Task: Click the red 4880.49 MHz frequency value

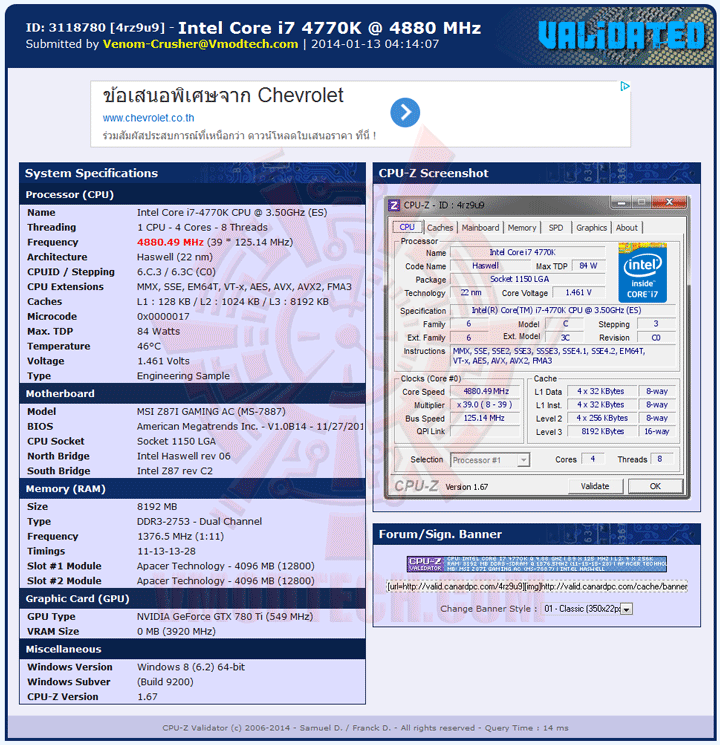Action: pyautogui.click(x=170, y=242)
